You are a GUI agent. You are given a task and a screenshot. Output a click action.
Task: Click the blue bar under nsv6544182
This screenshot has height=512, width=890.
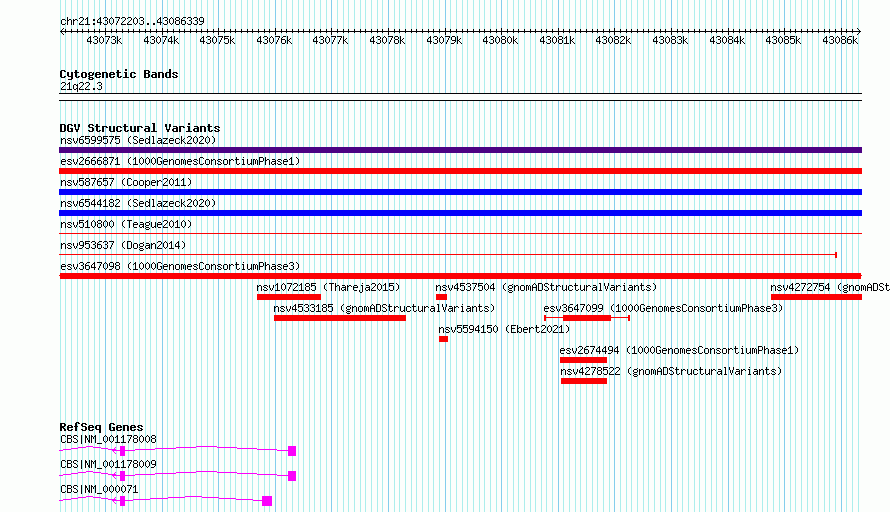pyautogui.click(x=460, y=213)
